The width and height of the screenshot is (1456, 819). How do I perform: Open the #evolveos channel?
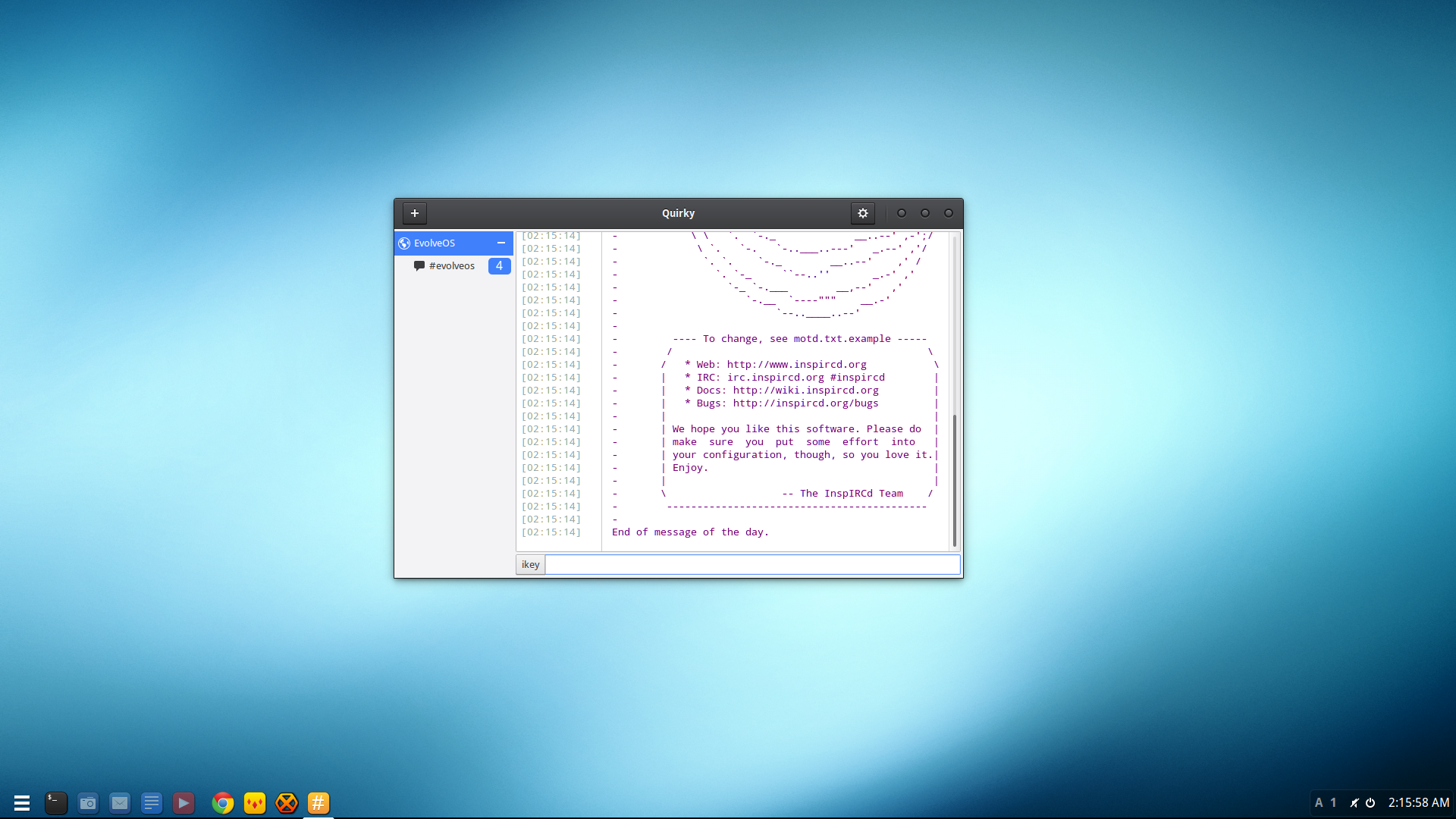tap(452, 265)
